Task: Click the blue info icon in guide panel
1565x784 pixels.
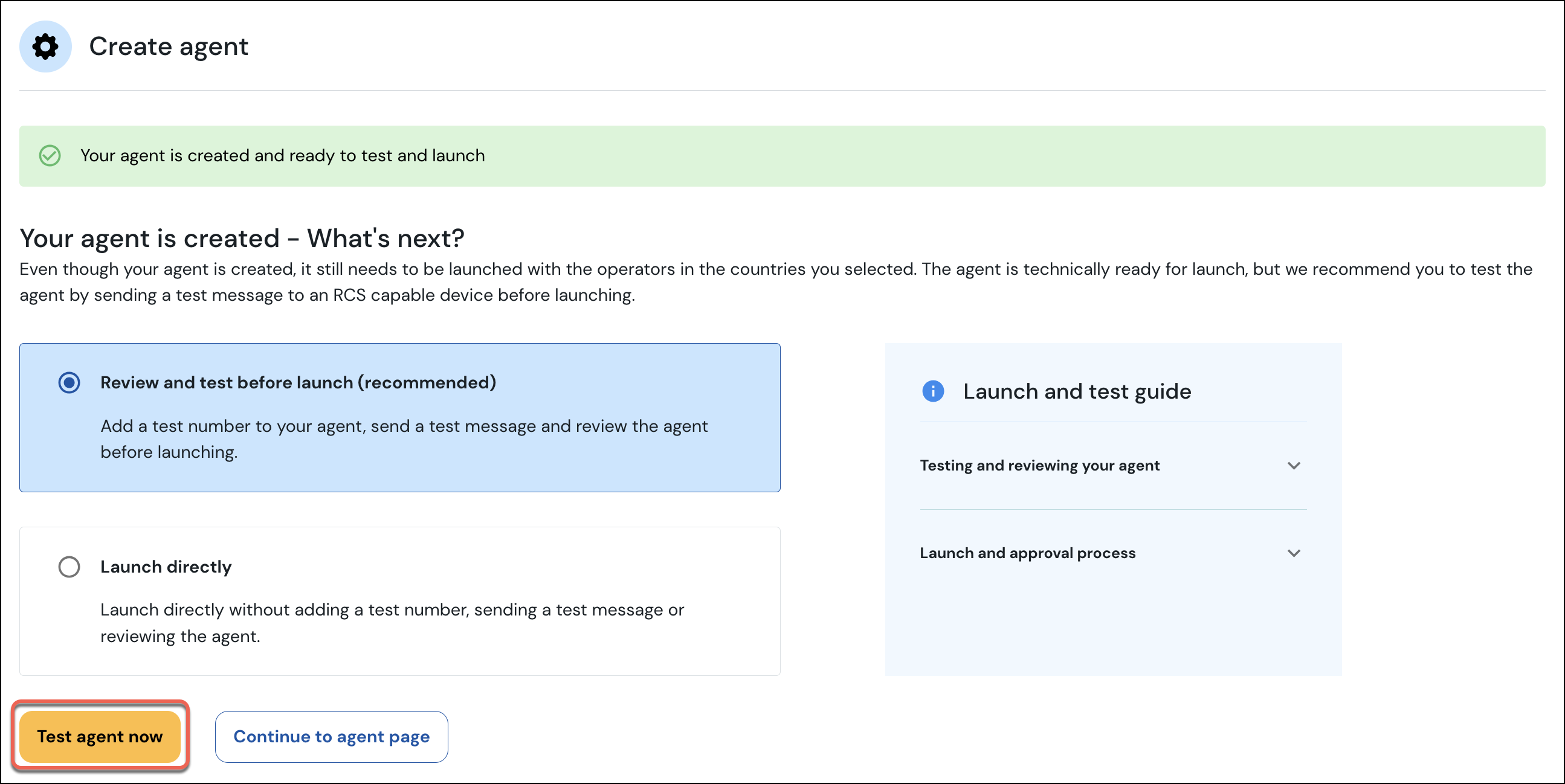Action: click(x=933, y=391)
